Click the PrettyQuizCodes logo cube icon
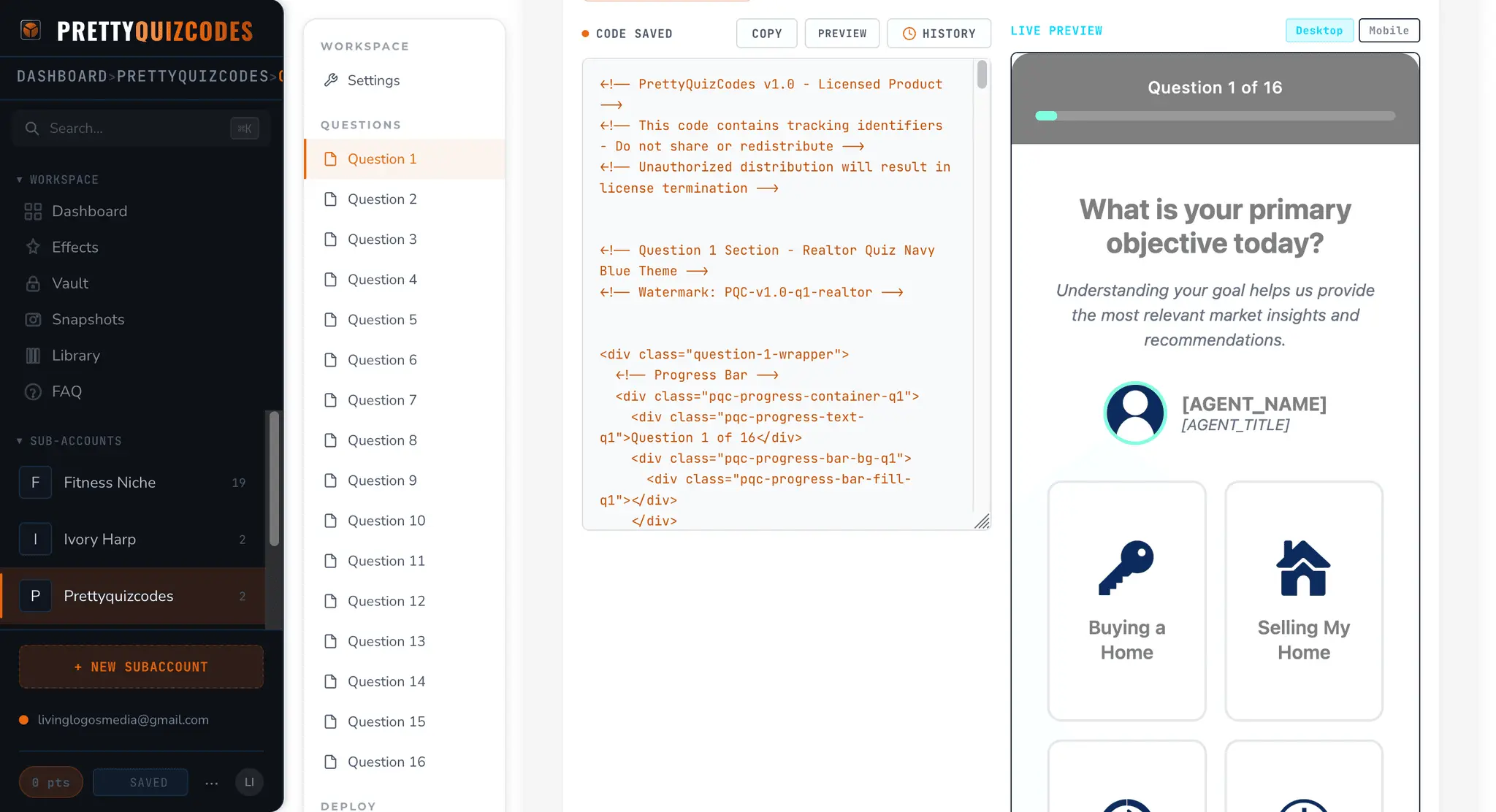1496x812 pixels. click(x=31, y=30)
